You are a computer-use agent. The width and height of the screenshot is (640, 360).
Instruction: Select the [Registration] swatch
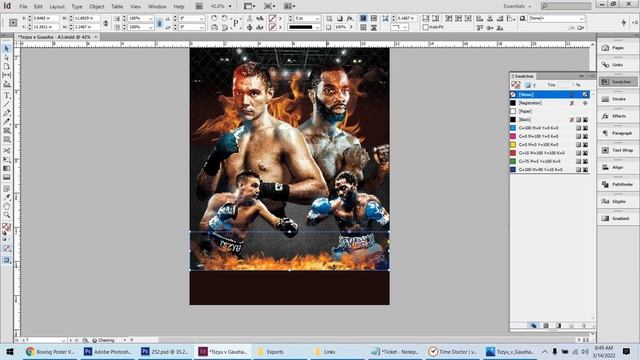pyautogui.click(x=550, y=103)
